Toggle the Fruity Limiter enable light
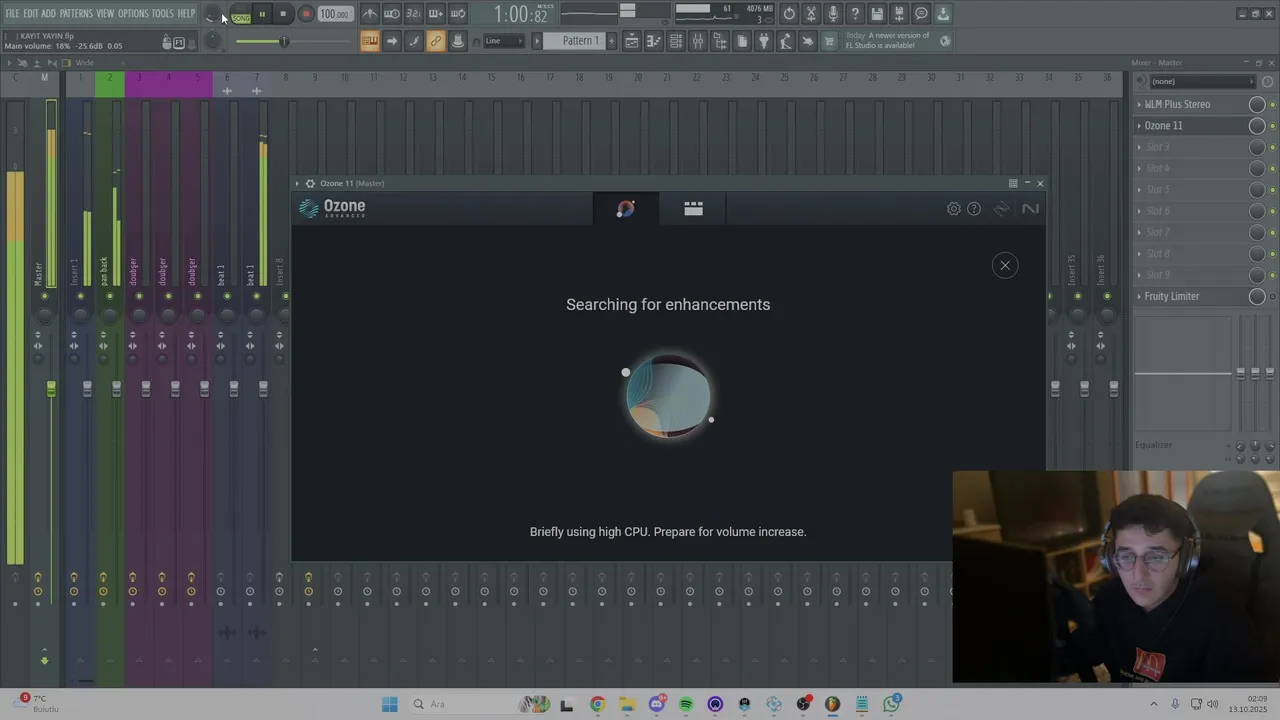The width and height of the screenshot is (1280, 720). (x=1272, y=296)
